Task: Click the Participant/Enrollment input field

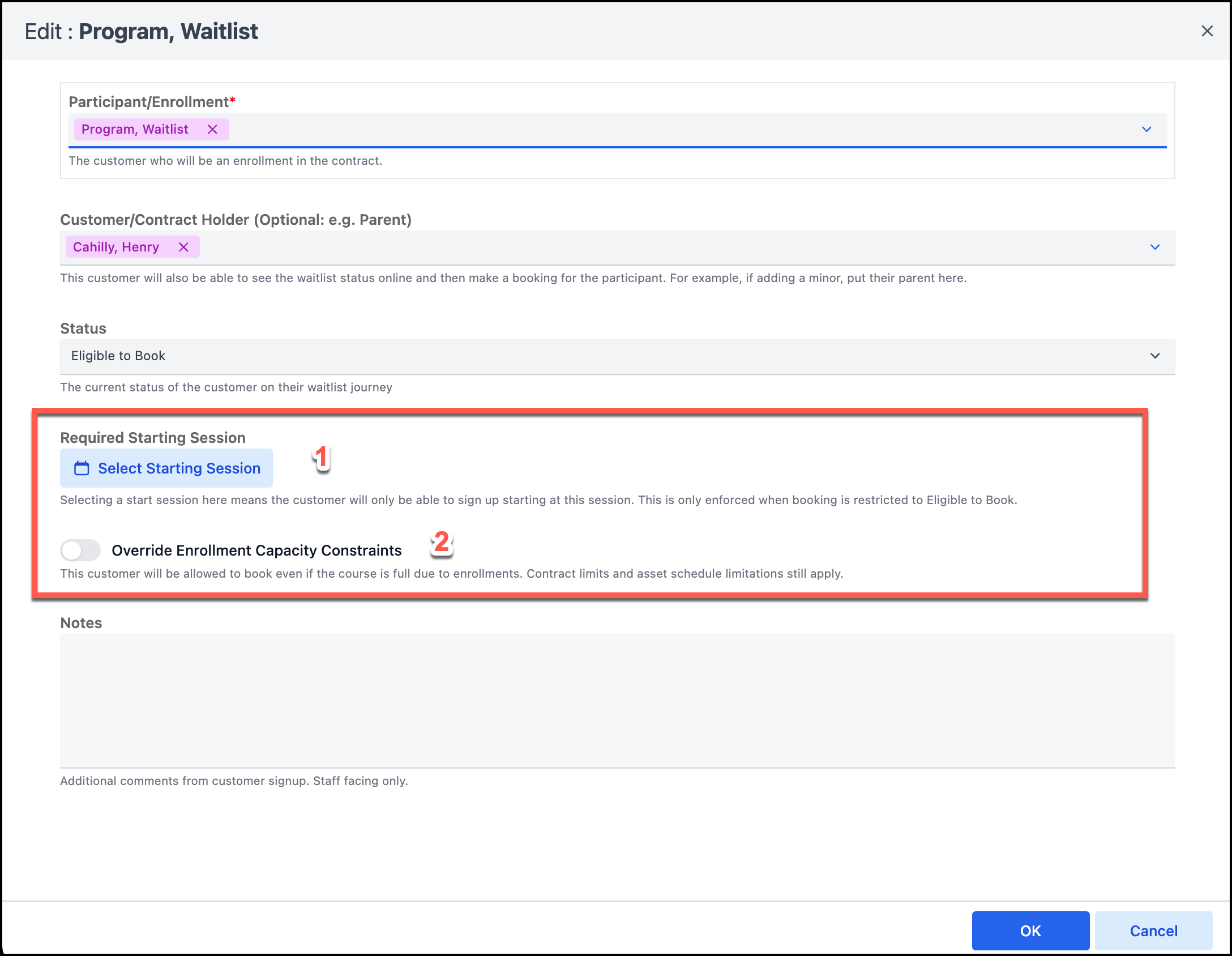Action: (679, 130)
